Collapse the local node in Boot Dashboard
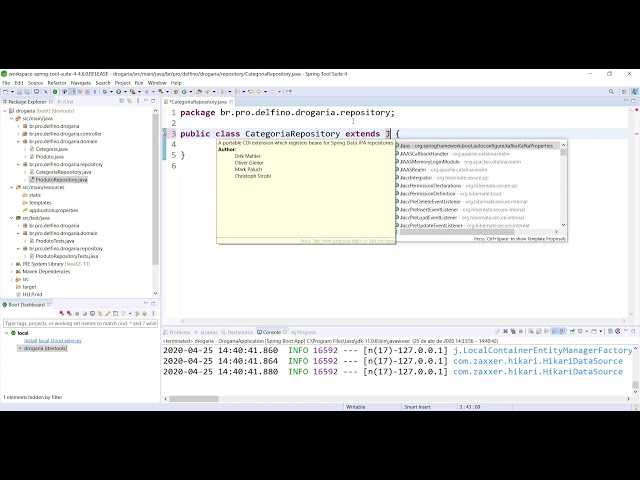This screenshot has width=640, height=480. coord(7,333)
